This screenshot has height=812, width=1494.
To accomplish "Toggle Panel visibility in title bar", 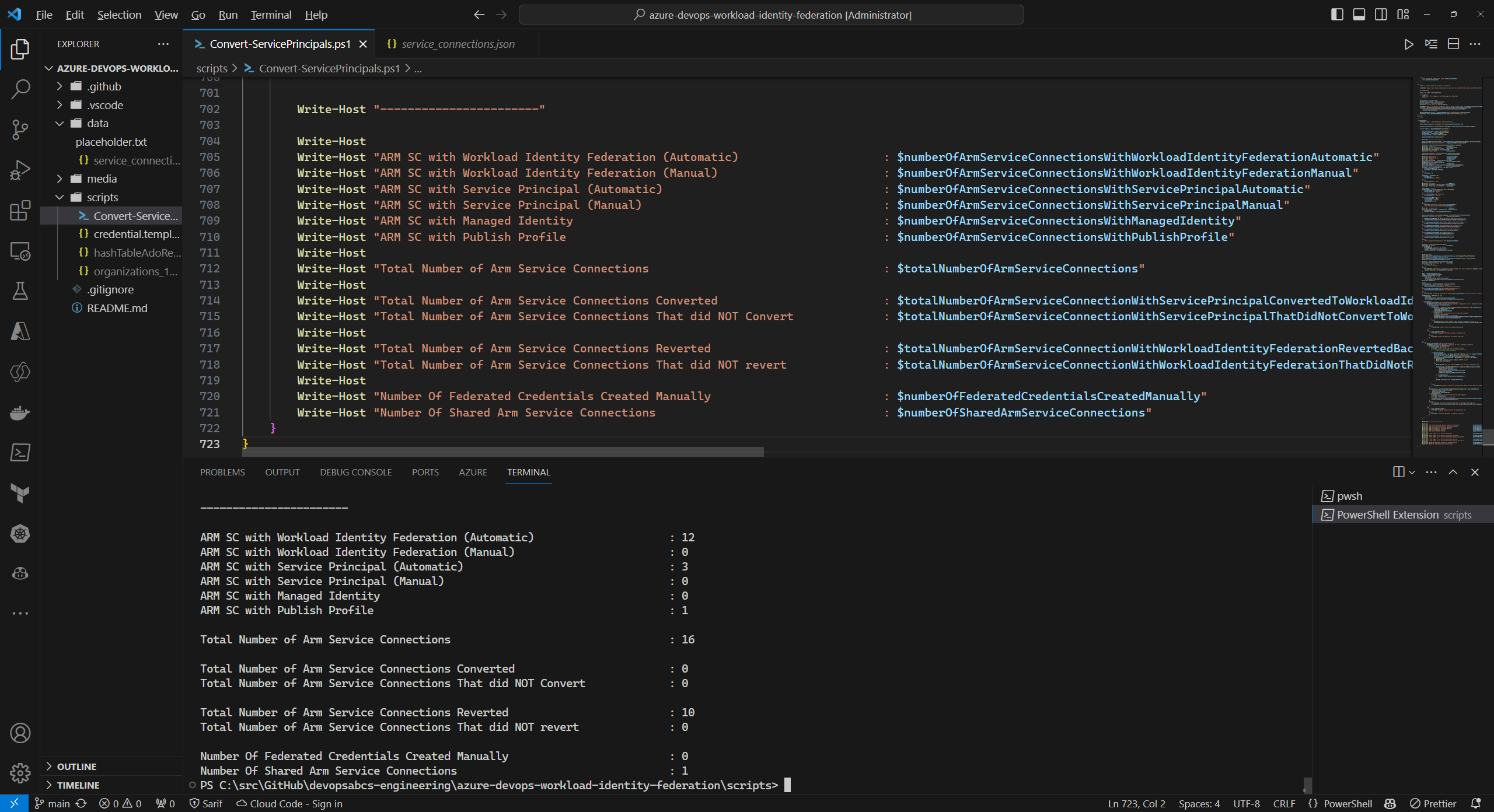I will coord(1359,15).
